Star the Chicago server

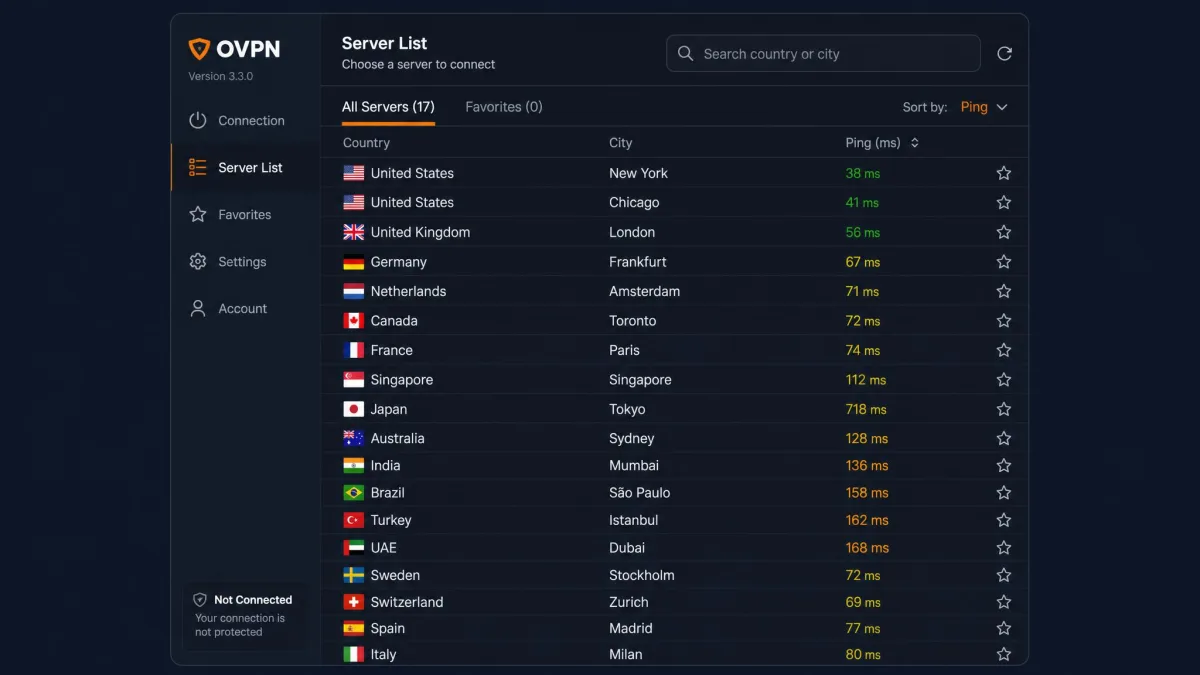(x=1004, y=202)
